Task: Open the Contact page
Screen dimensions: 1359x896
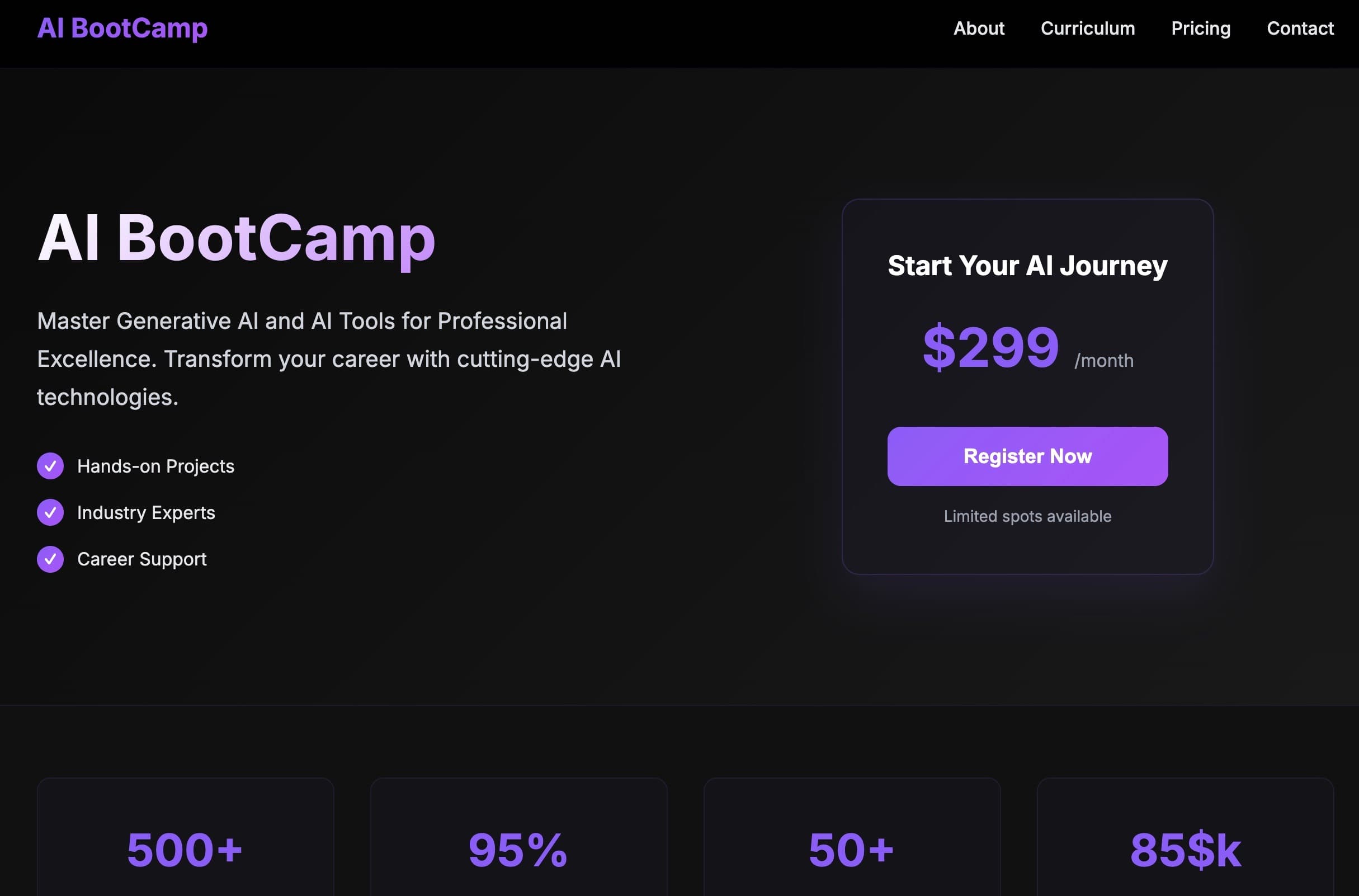Action: point(1300,28)
